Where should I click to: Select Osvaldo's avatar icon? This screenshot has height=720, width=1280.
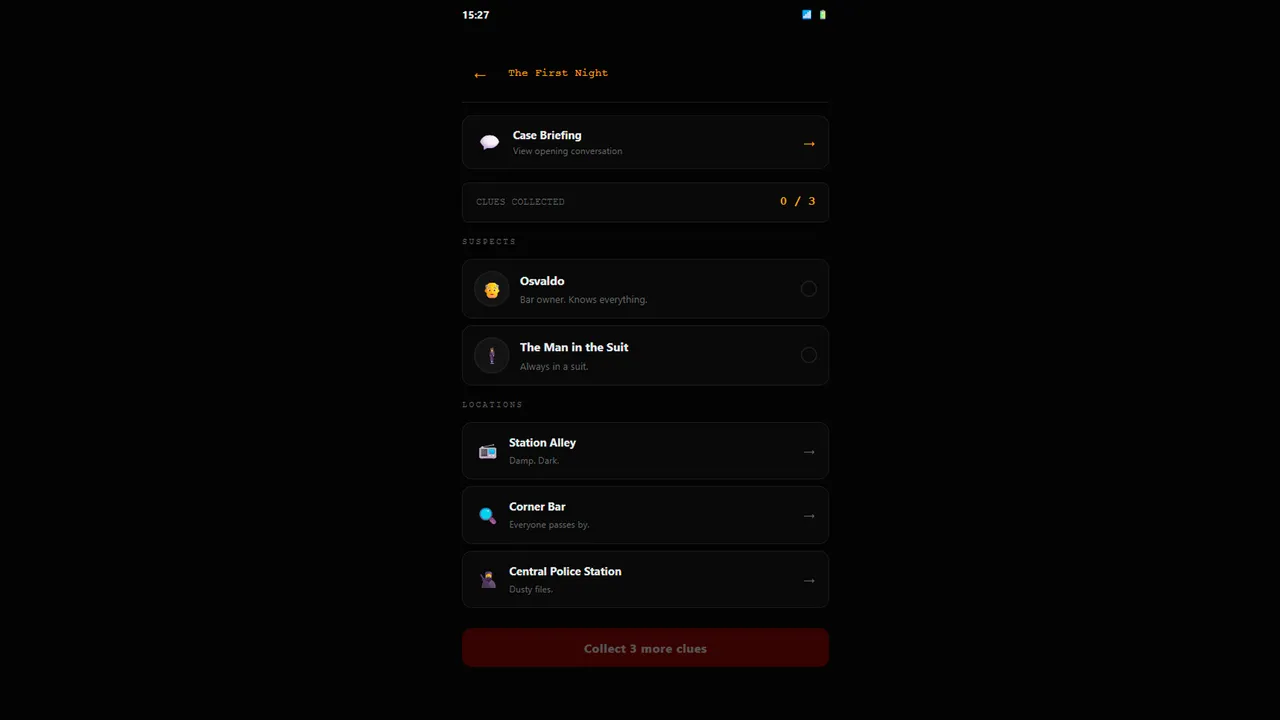click(x=491, y=289)
